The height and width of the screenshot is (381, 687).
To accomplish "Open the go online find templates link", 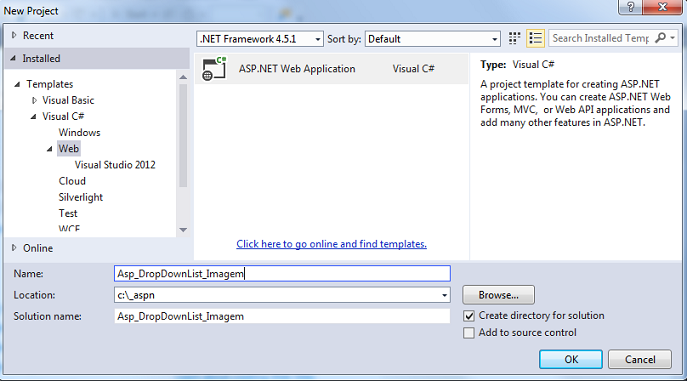I will pos(331,244).
